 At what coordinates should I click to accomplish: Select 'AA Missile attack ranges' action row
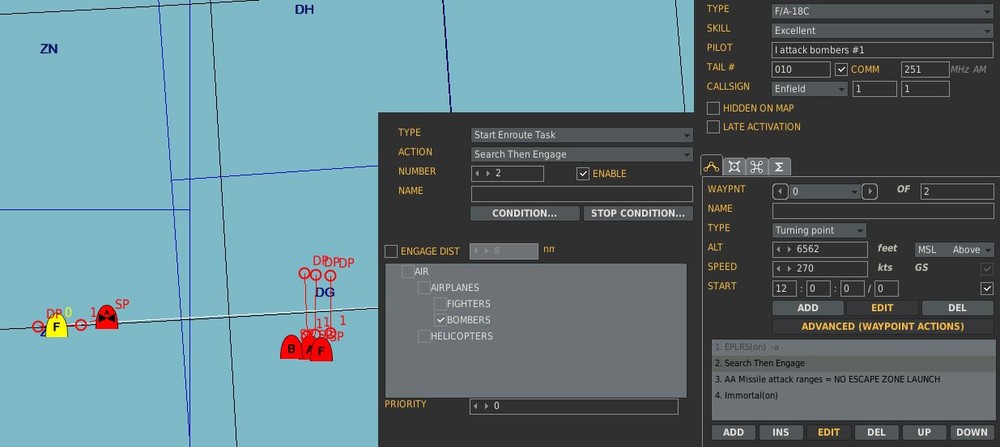click(853, 379)
